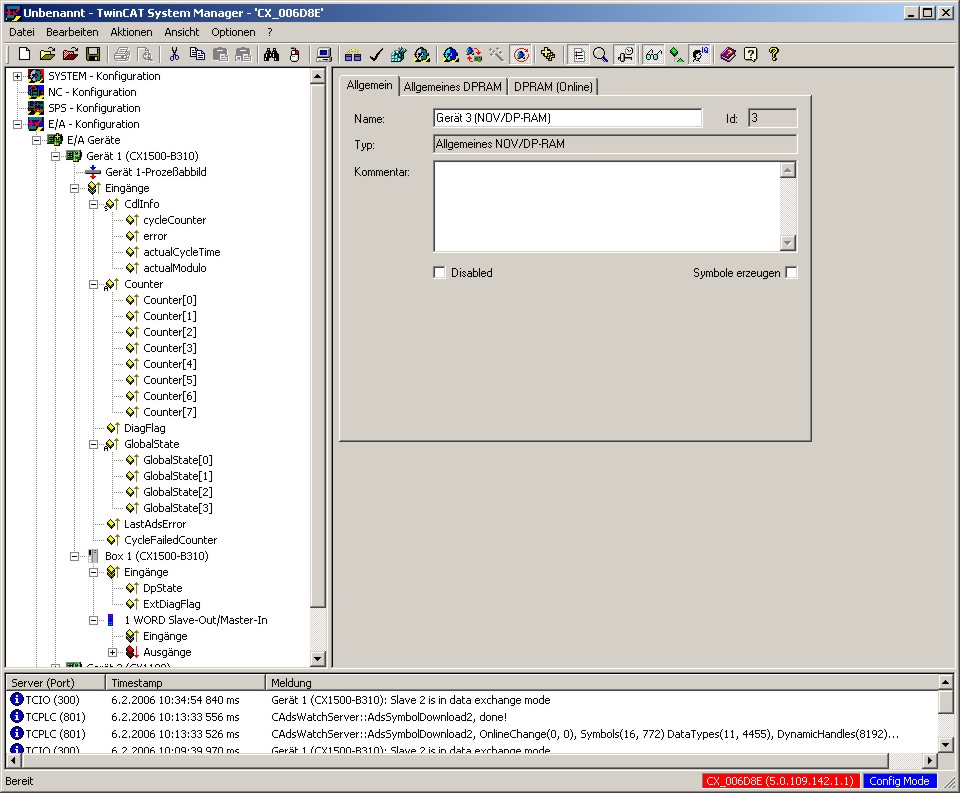Collapse Box 1 (CX1500-B310) node
Viewport: 960px width, 793px height.
(x=74, y=556)
